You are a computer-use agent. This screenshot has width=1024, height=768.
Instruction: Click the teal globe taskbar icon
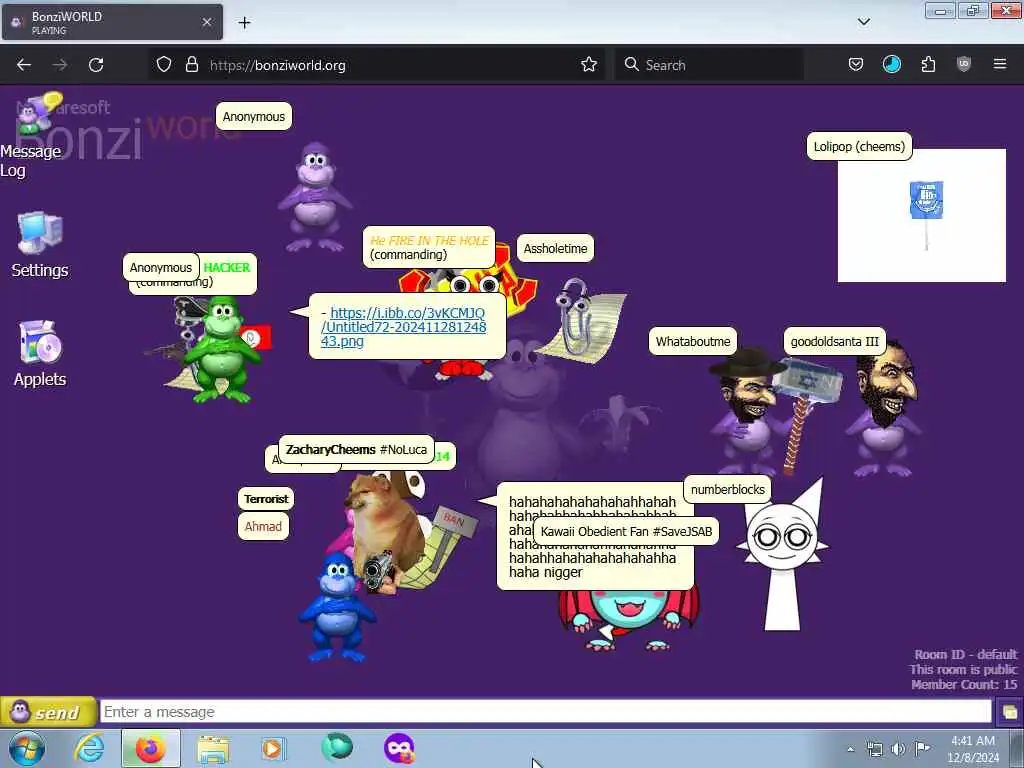tap(337, 747)
